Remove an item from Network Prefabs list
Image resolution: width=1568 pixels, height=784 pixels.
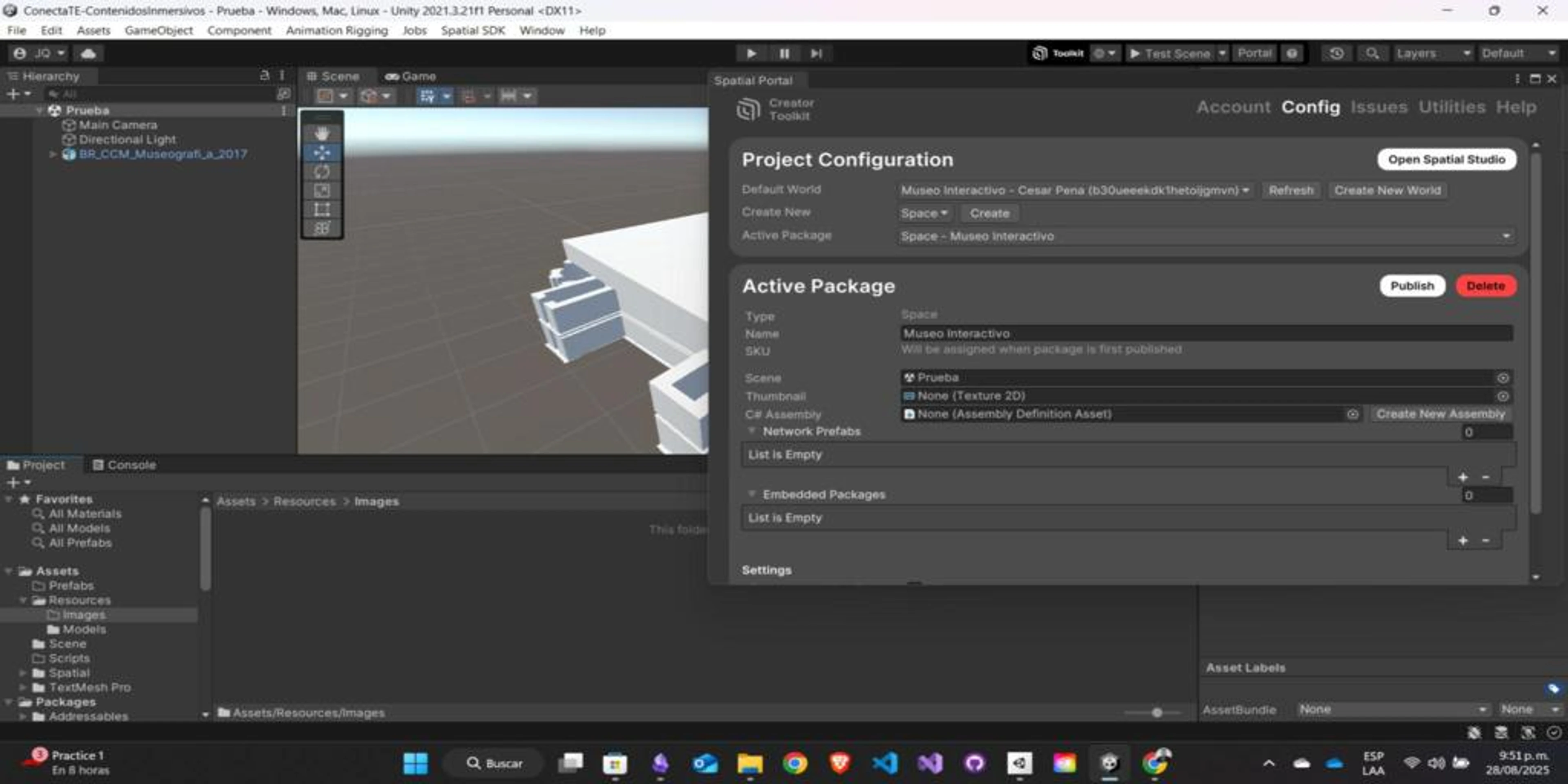click(x=1486, y=478)
